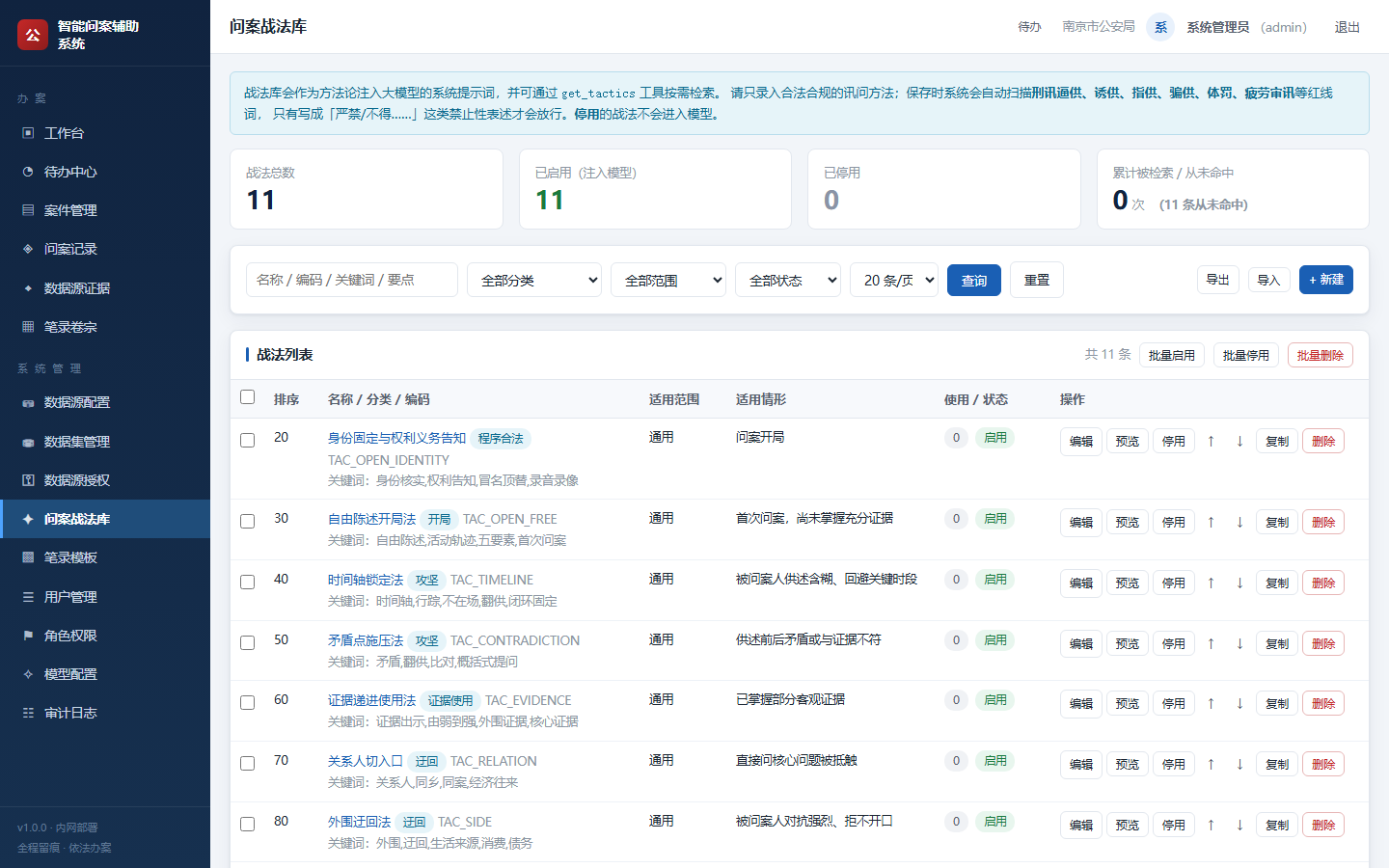Screen dimensions: 1389x868
Task: Go to 工作台 in the sidebar
Action: pos(105,133)
